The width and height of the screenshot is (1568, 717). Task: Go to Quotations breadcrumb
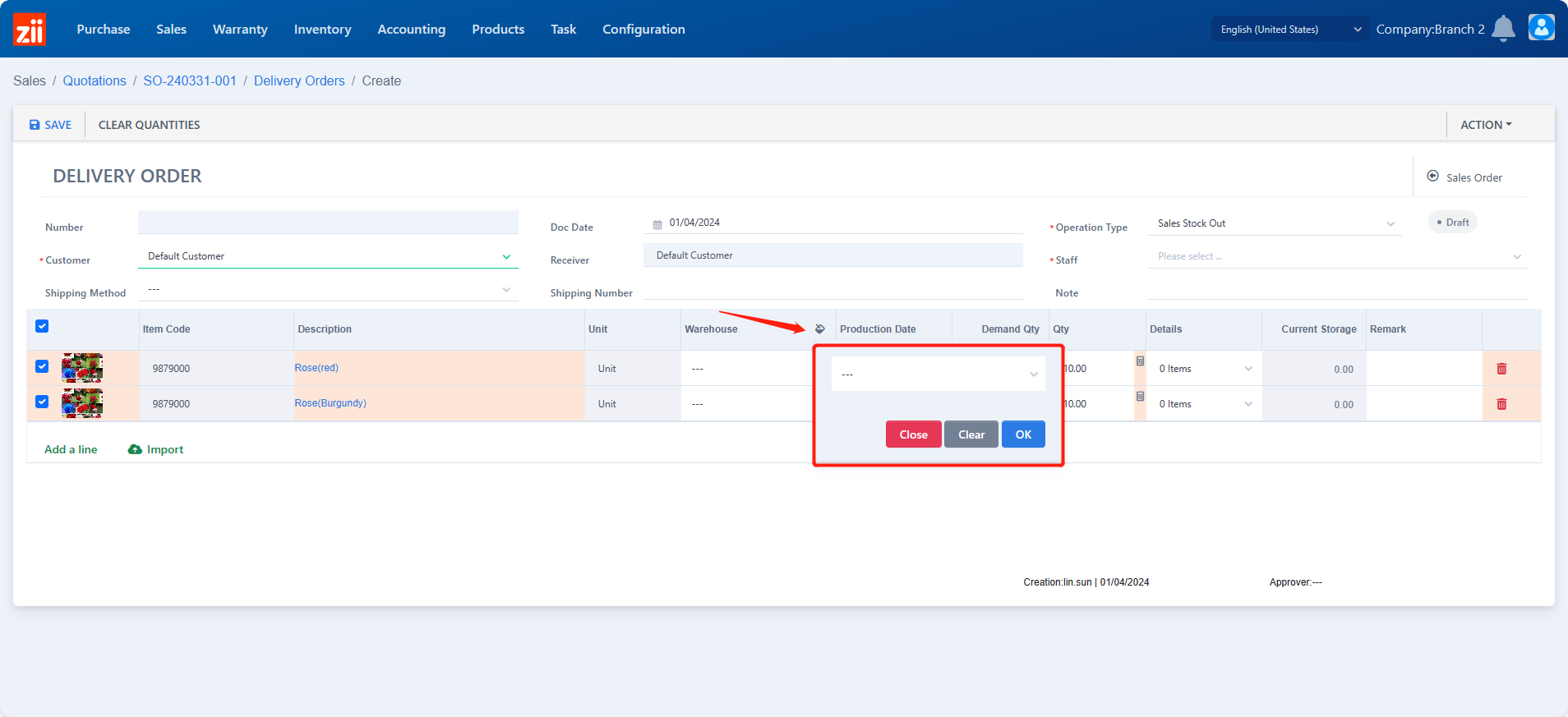[95, 80]
